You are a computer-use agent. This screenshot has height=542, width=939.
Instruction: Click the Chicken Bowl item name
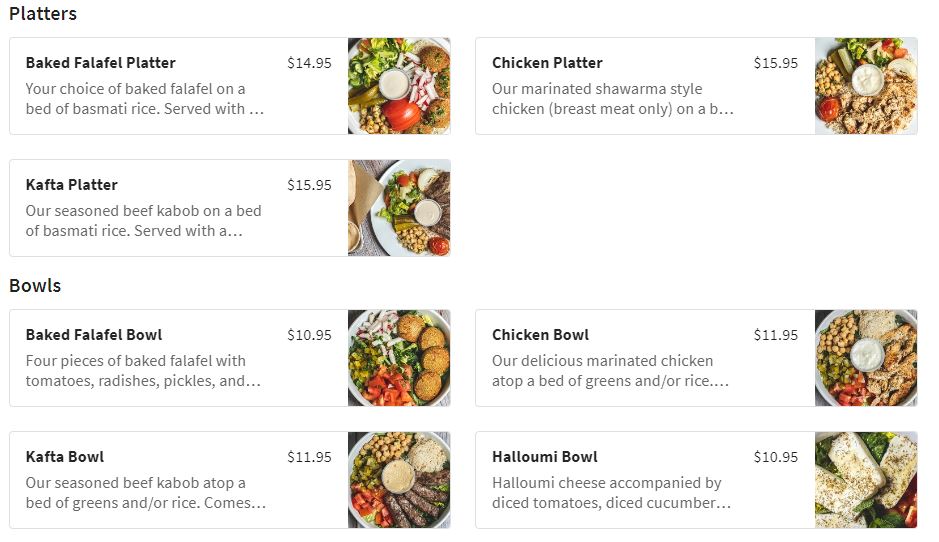[540, 335]
